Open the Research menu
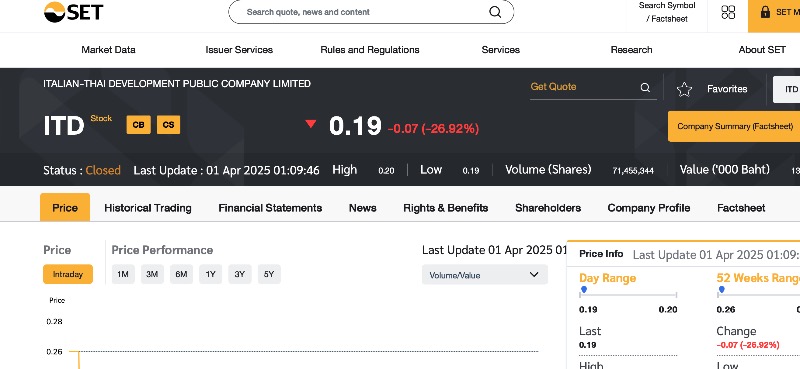Viewport: 800px width, 369px height. click(631, 50)
